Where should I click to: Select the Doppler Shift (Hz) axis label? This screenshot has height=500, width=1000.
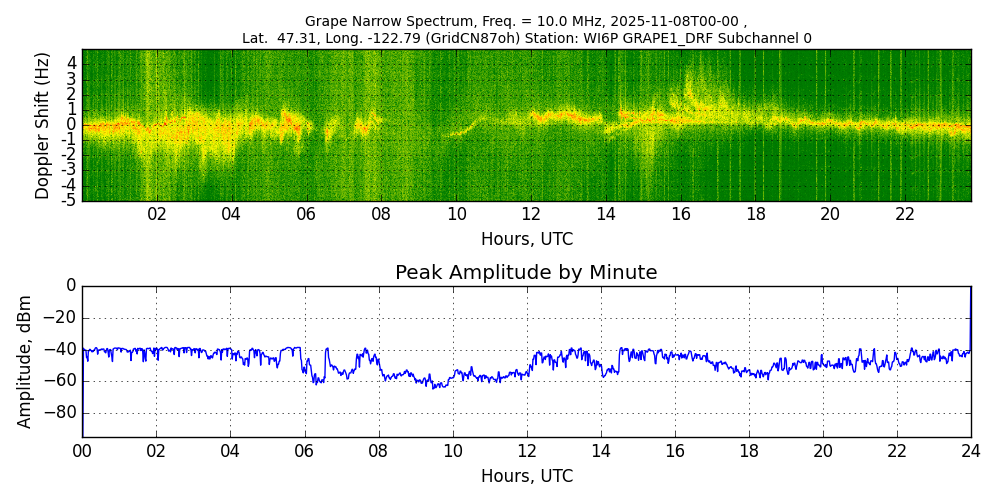(x=42, y=125)
